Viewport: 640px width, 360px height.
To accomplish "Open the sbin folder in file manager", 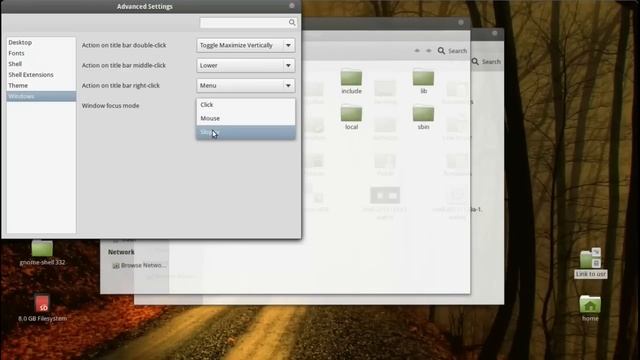I will point(423,118).
